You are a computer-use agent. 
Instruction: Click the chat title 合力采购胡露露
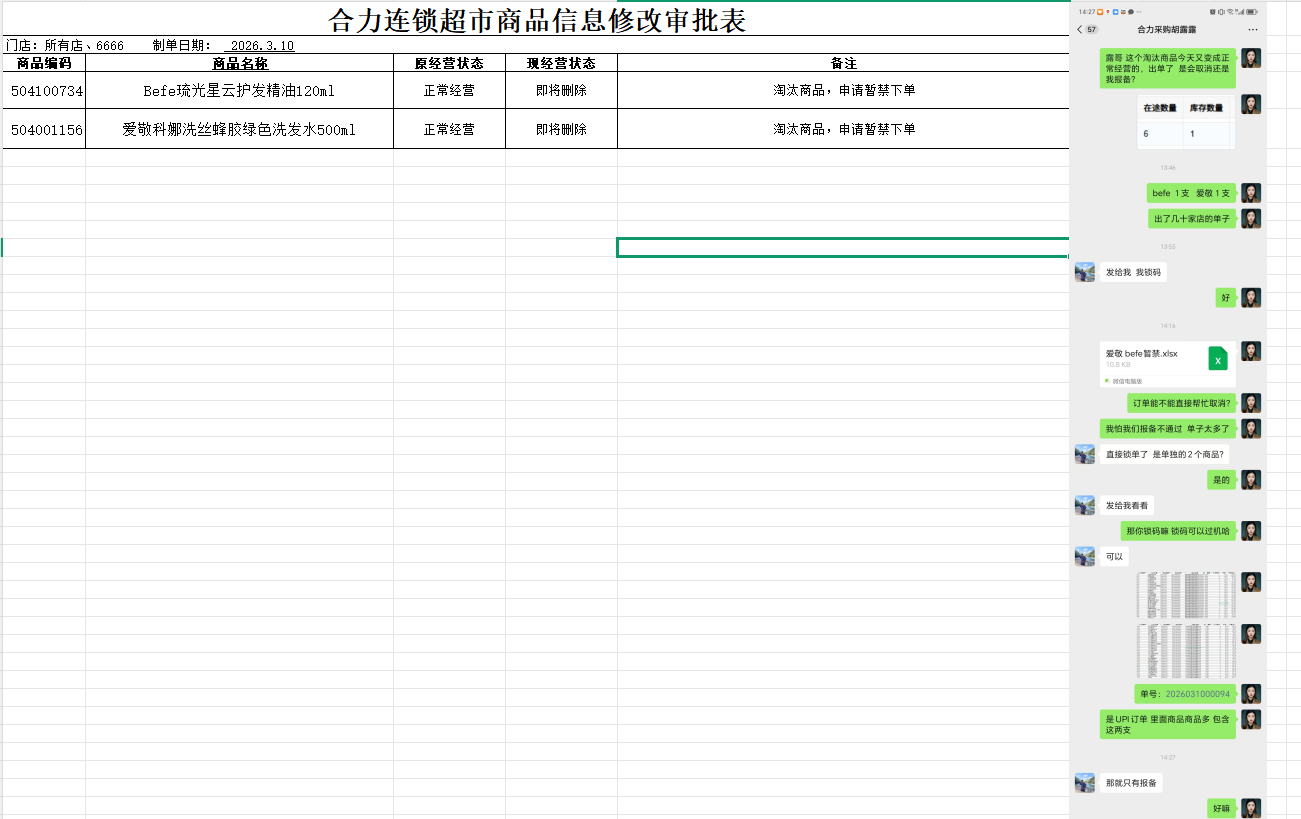pyautogui.click(x=1165, y=30)
